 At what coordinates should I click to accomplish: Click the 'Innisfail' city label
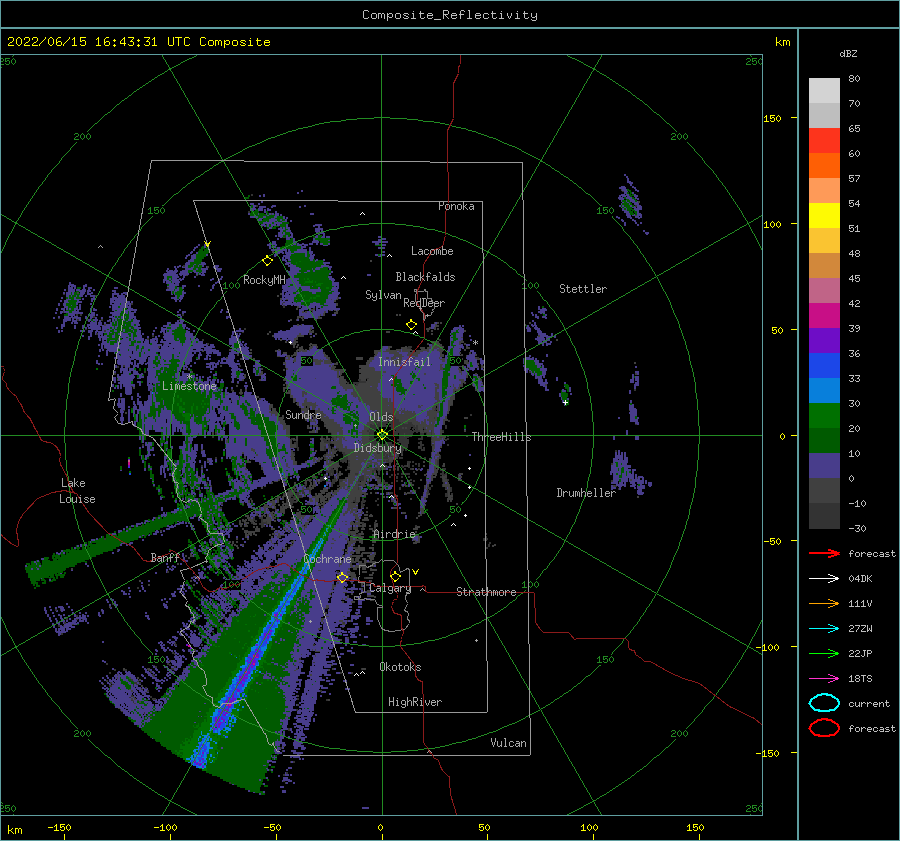tap(404, 362)
